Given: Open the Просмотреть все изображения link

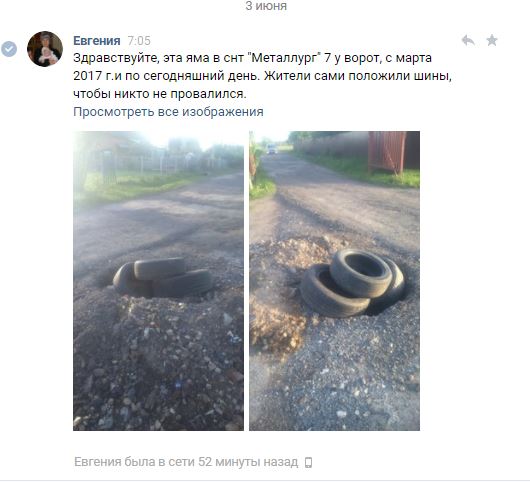Looking at the screenshot, I should (x=168, y=112).
